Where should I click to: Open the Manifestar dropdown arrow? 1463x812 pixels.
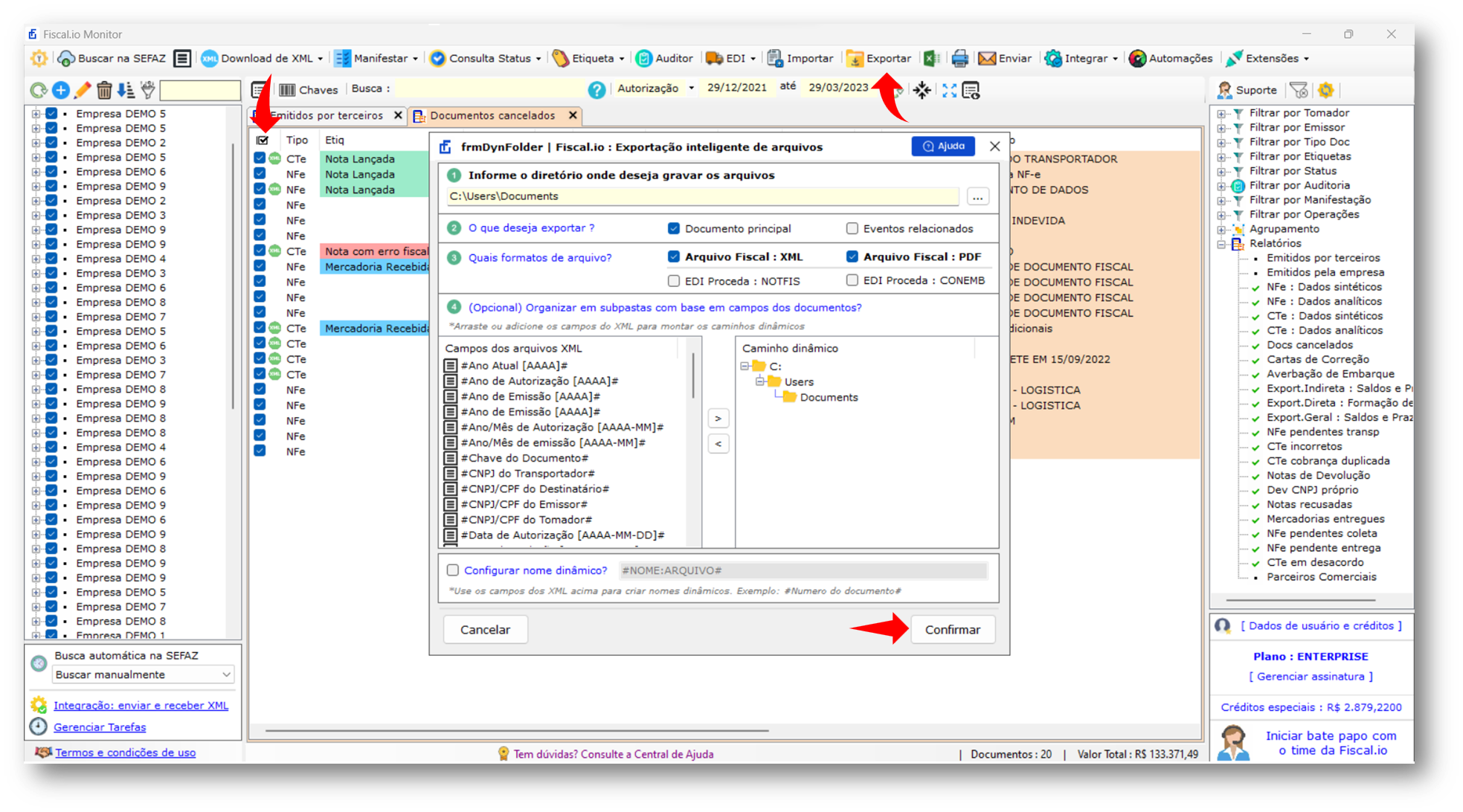click(415, 59)
